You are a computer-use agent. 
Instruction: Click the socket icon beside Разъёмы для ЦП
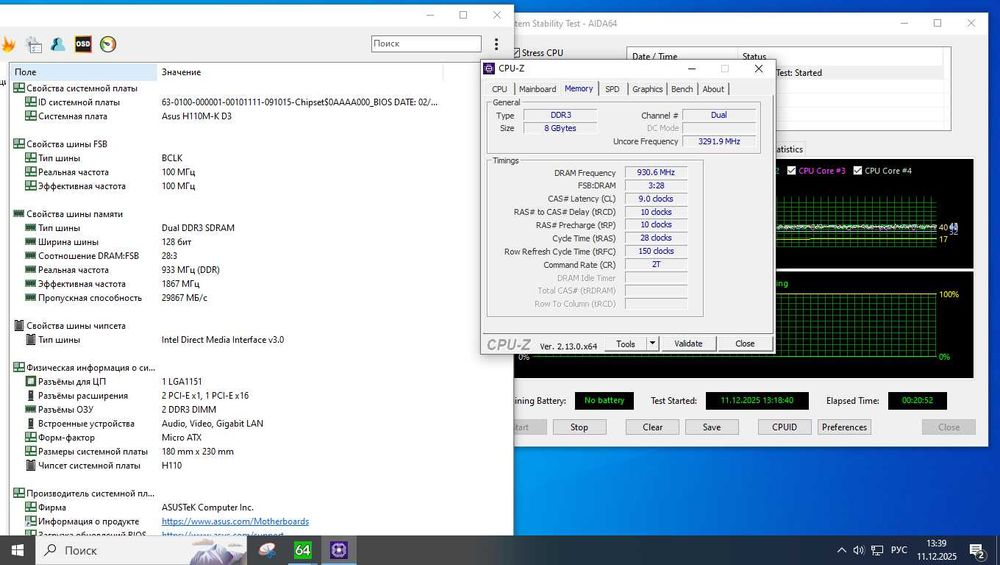pyautogui.click(x=31, y=381)
